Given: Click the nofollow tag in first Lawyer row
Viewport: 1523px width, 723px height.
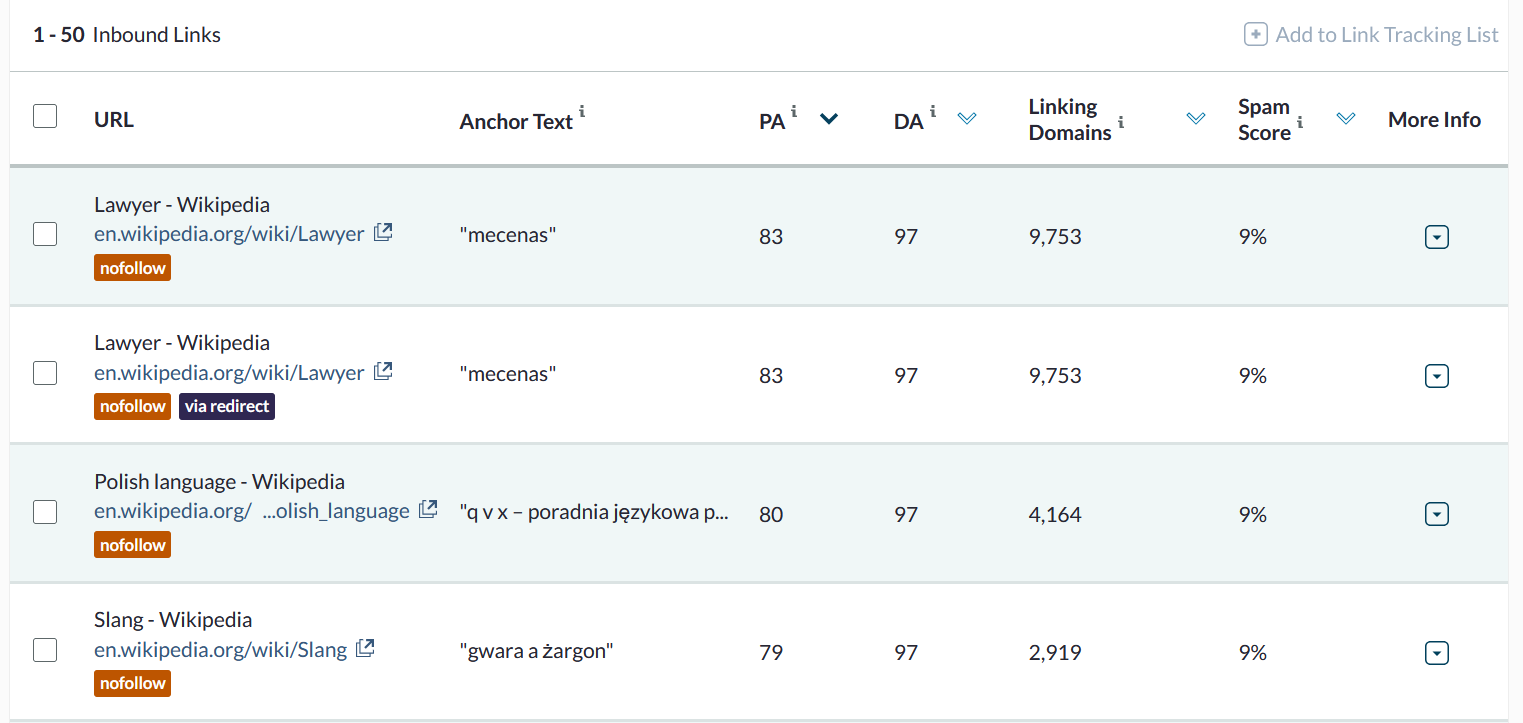Looking at the screenshot, I should tap(132, 268).
